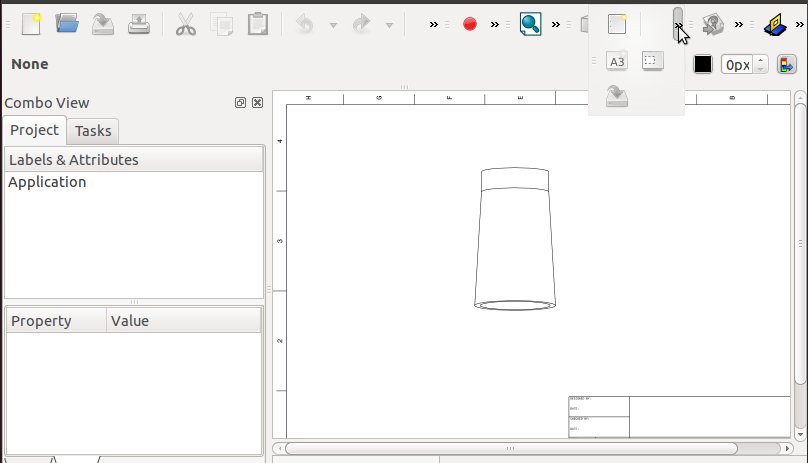Expand toolbar chevron between record and zoom icons

pyautogui.click(x=495, y=24)
